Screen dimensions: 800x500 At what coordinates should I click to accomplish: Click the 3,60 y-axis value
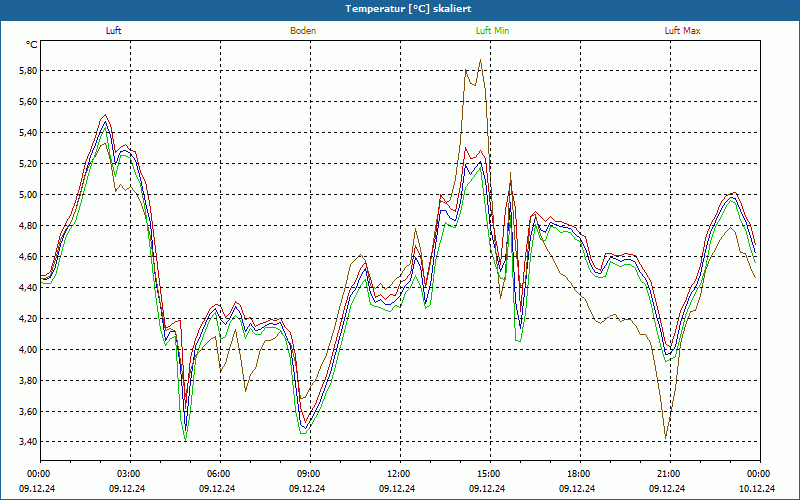click(28, 411)
